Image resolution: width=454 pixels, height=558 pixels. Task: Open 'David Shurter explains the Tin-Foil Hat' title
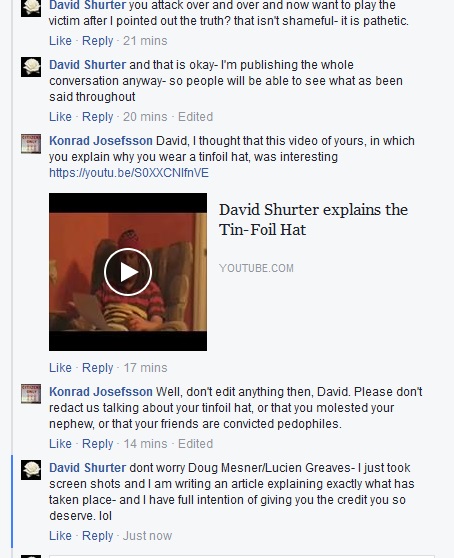313,220
